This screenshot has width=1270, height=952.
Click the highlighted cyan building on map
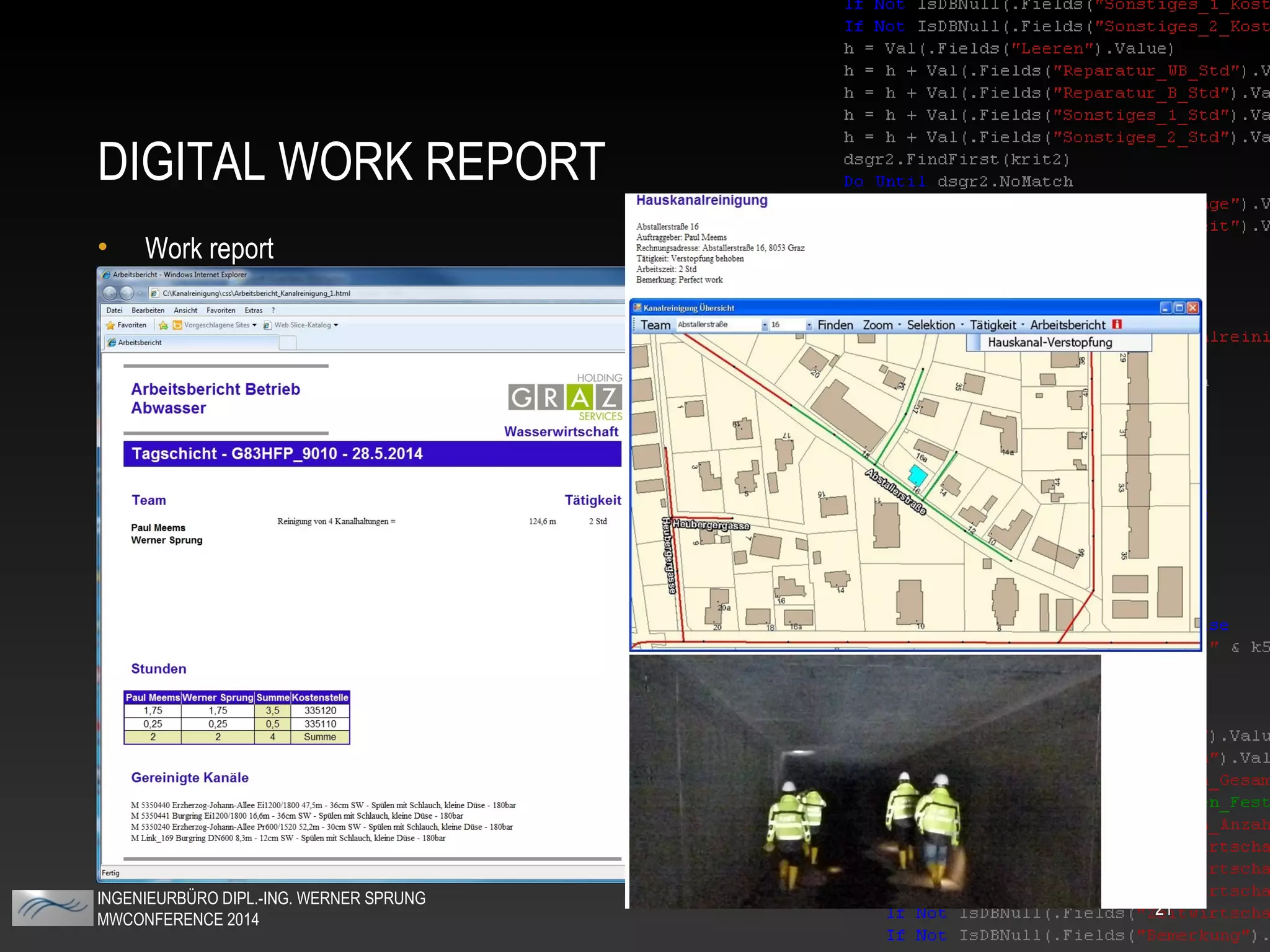[x=918, y=475]
